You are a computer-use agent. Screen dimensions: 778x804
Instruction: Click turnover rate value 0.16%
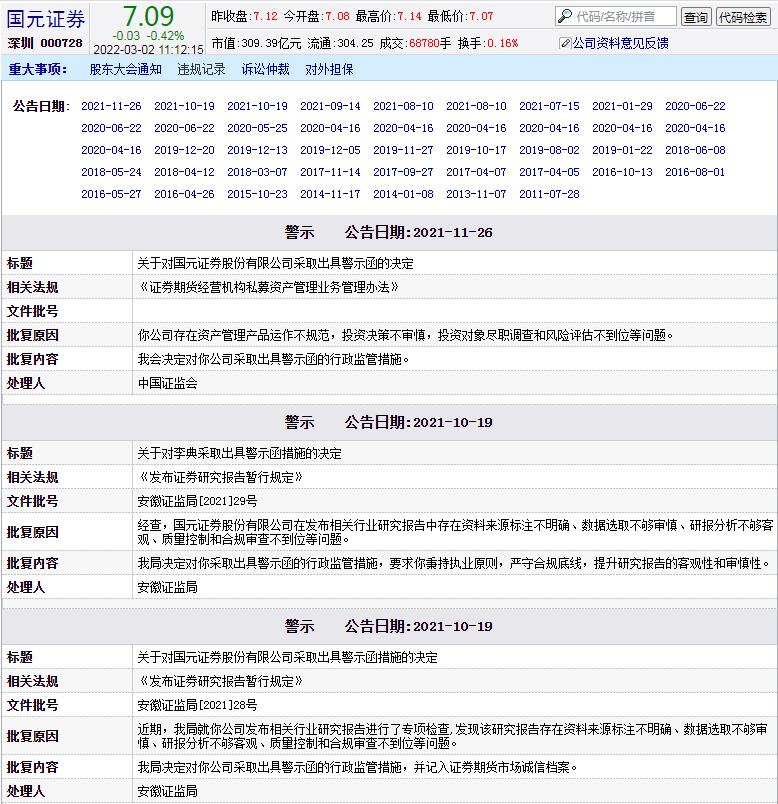coord(503,43)
